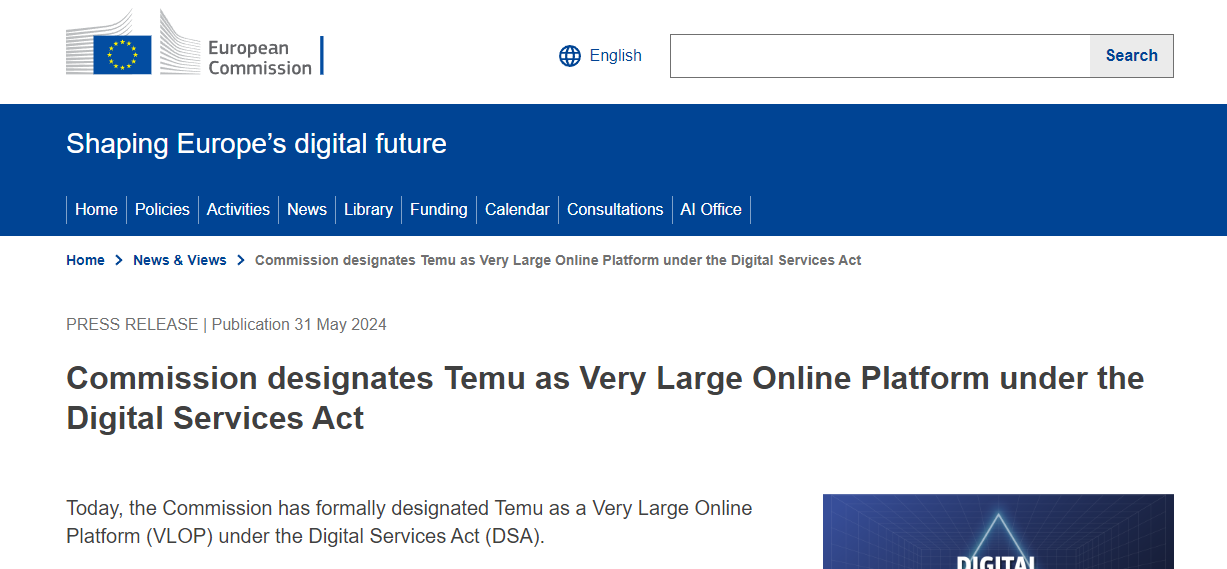Open the Library menu item
The image size is (1227, 569).
(x=368, y=210)
